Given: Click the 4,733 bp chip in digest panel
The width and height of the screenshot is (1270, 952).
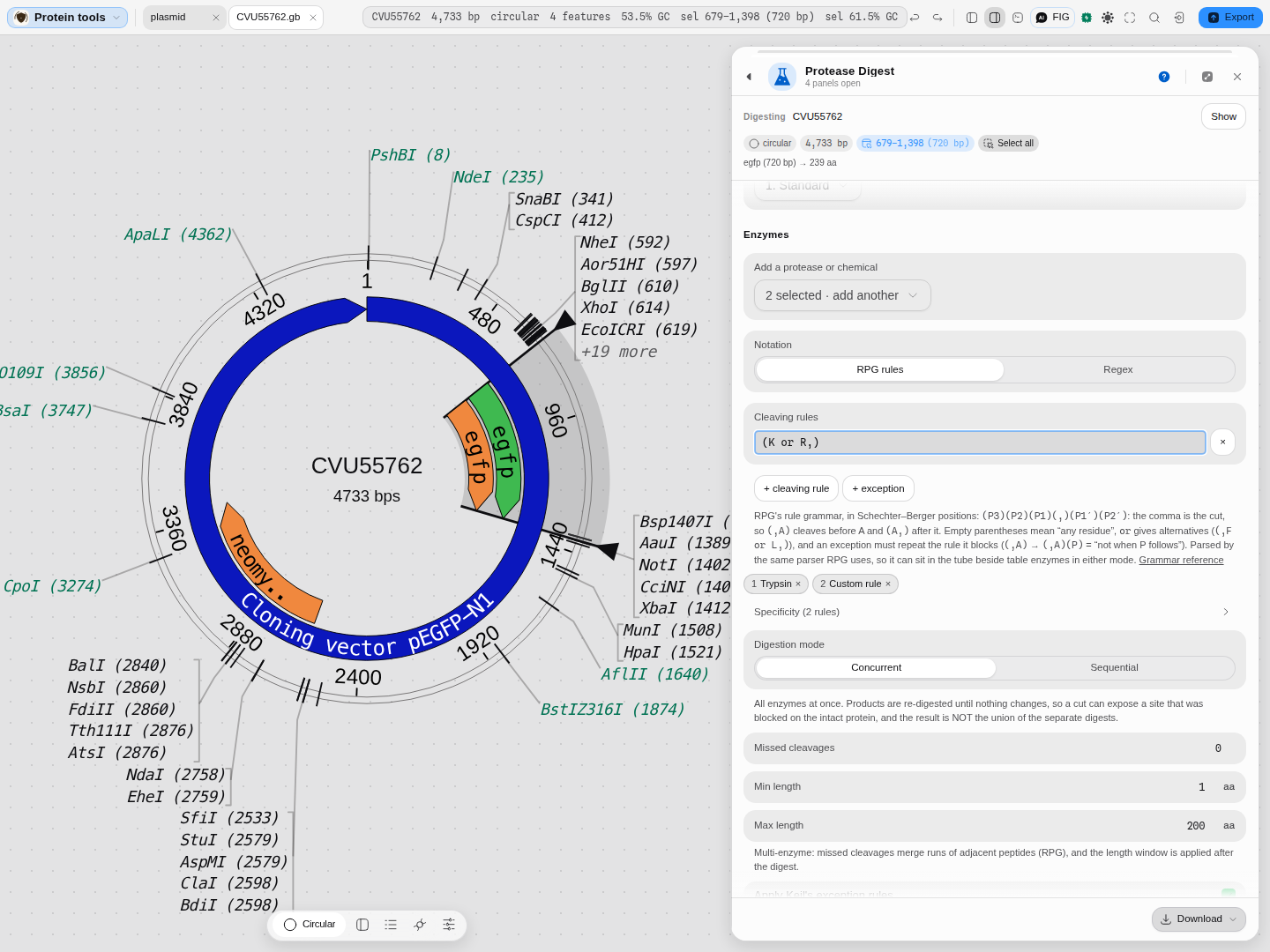Looking at the screenshot, I should coord(826,143).
